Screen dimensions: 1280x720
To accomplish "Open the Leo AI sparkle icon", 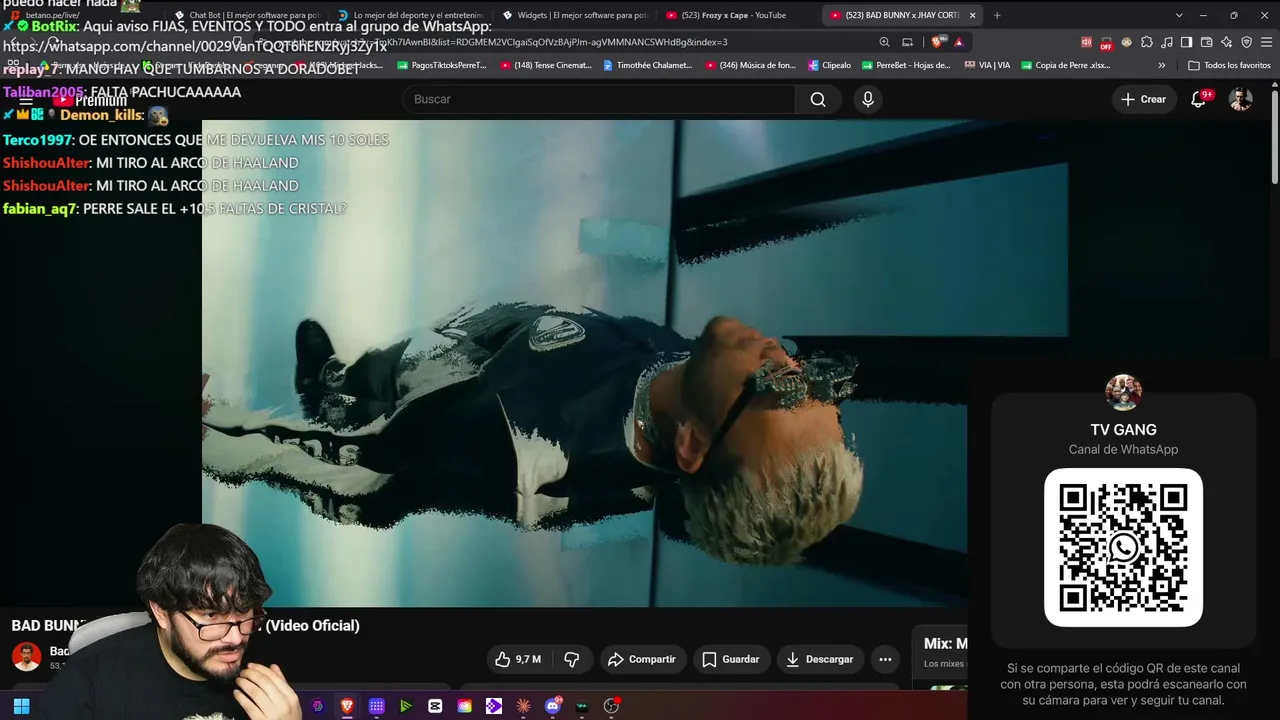I will (1226, 42).
